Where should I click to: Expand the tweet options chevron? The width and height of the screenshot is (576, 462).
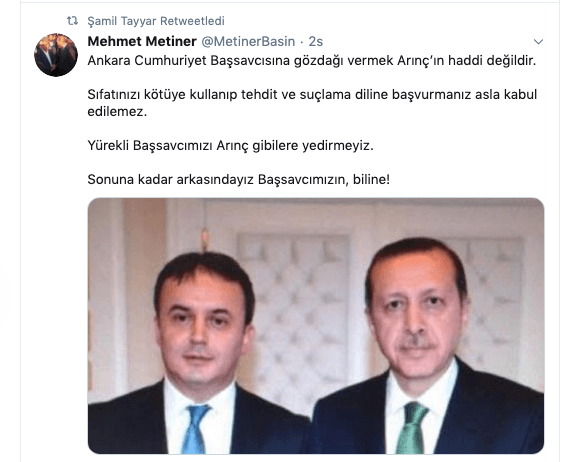click(538, 41)
